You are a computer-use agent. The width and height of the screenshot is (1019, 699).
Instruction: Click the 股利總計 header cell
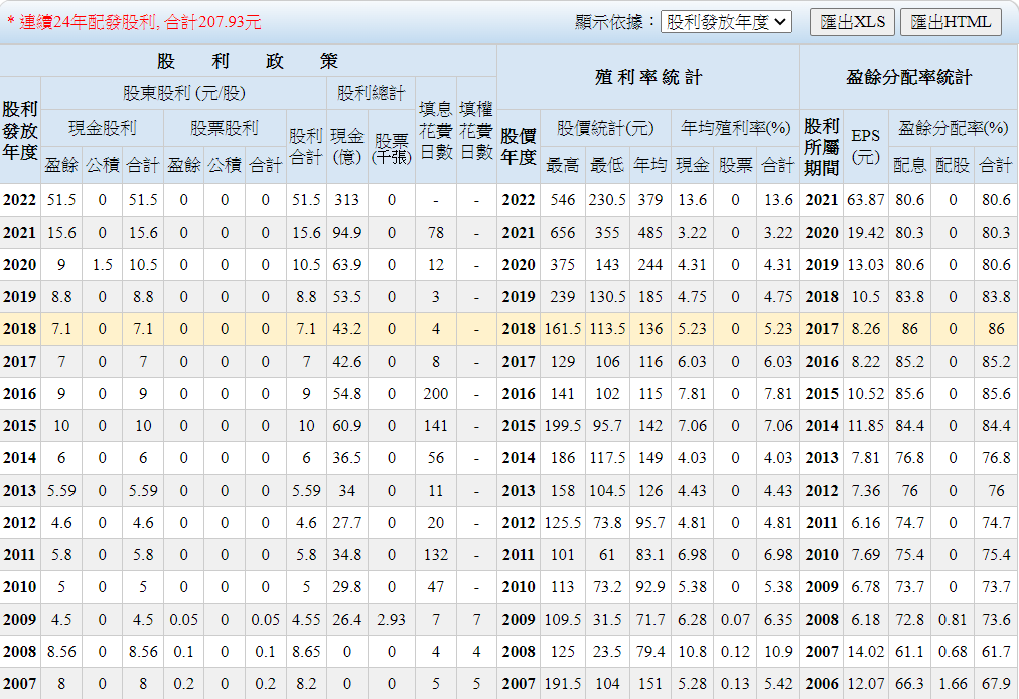[368, 93]
